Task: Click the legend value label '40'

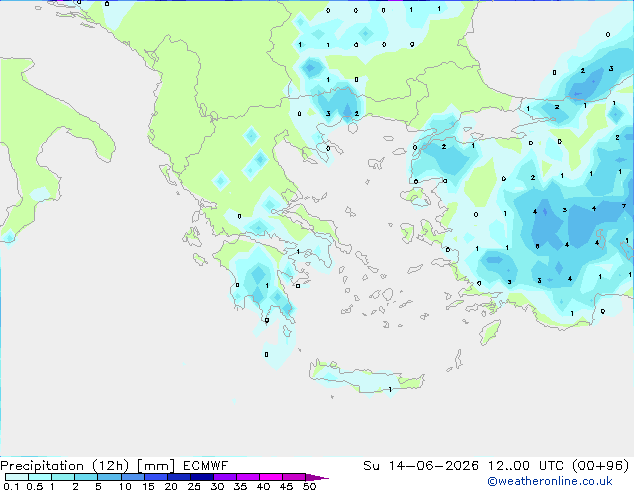Action: pyautogui.click(x=263, y=486)
